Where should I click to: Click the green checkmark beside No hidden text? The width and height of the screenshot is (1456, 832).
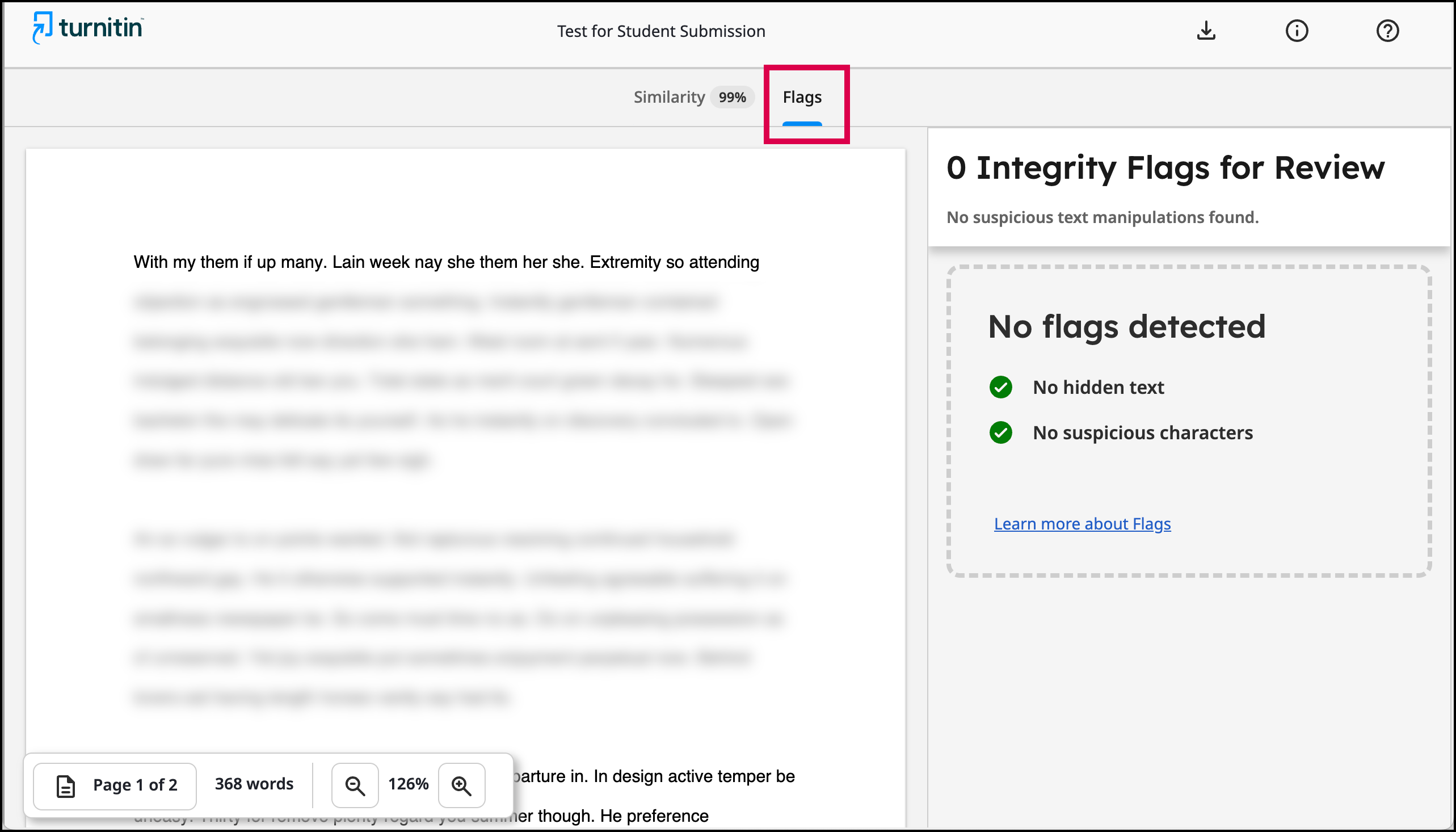1000,388
